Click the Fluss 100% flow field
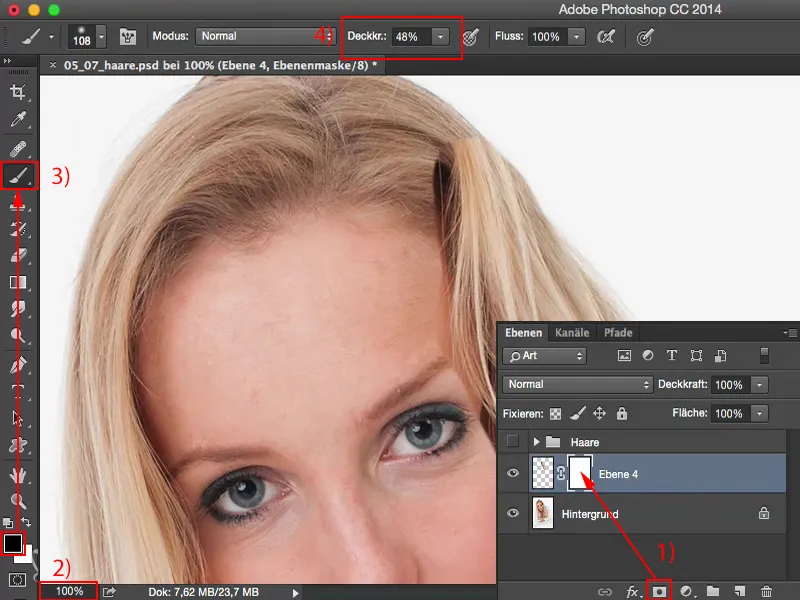Image resolution: width=800 pixels, height=600 pixels. [x=546, y=37]
